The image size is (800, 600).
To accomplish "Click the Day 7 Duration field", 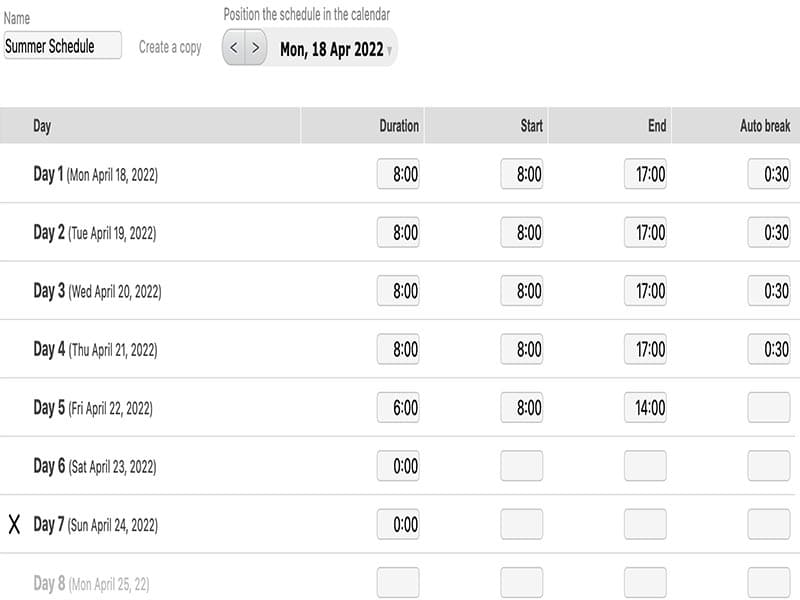I will pyautogui.click(x=398, y=524).
